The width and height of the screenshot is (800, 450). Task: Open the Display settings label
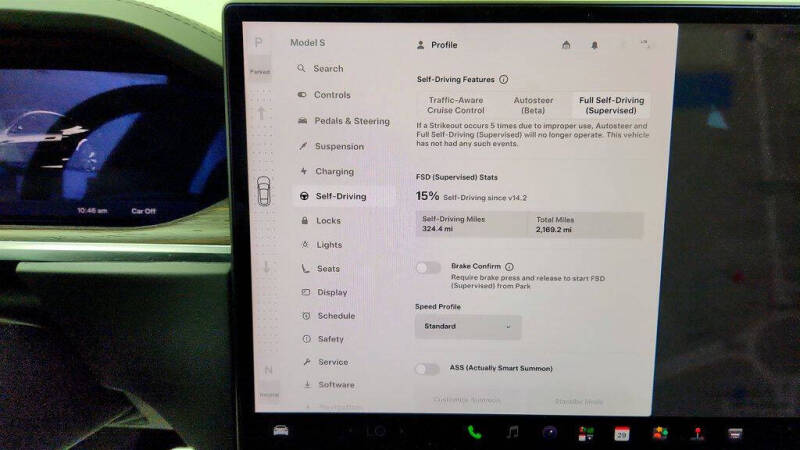[x=332, y=292]
